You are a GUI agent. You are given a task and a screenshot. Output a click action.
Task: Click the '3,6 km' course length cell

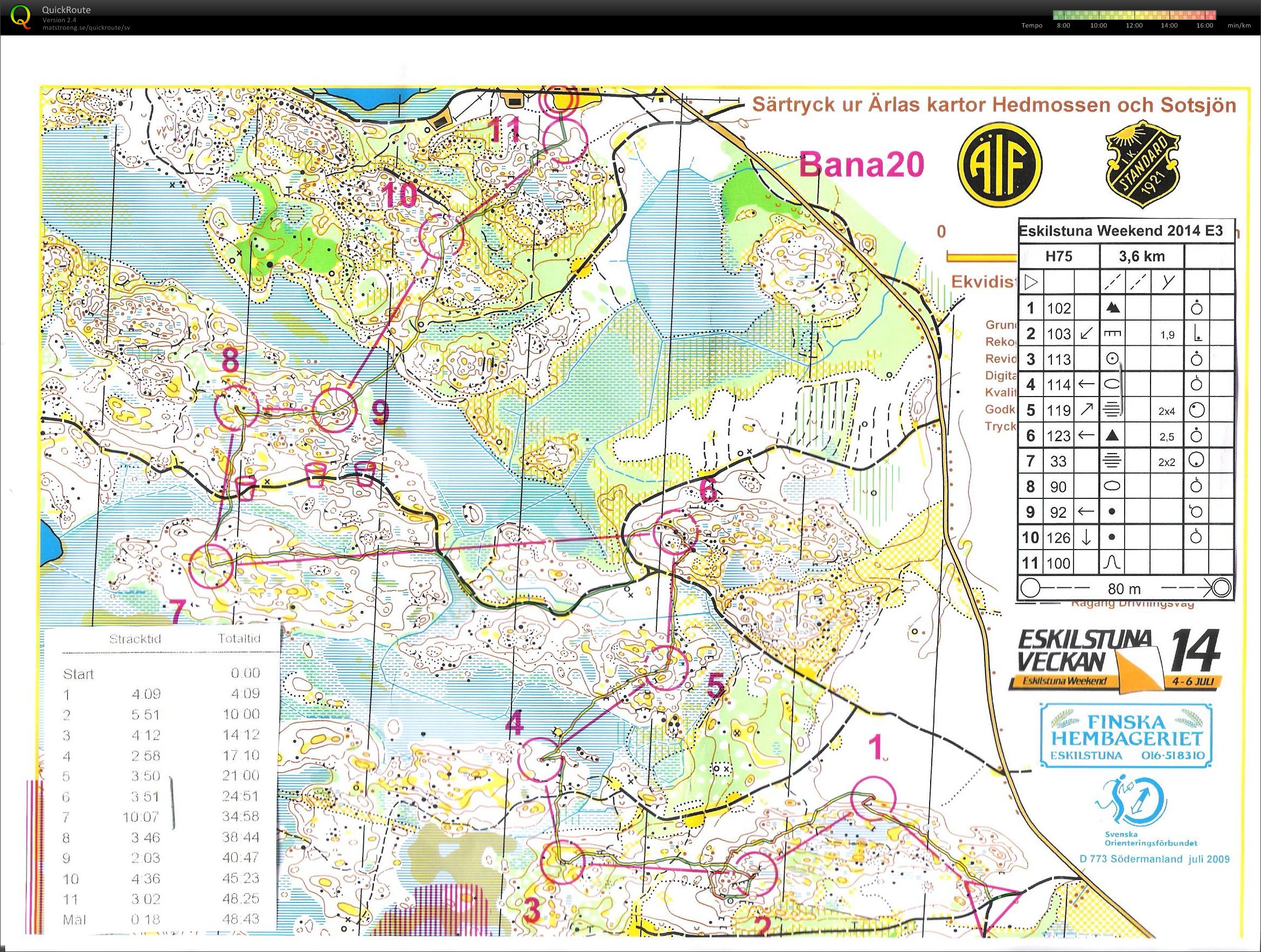[1141, 256]
